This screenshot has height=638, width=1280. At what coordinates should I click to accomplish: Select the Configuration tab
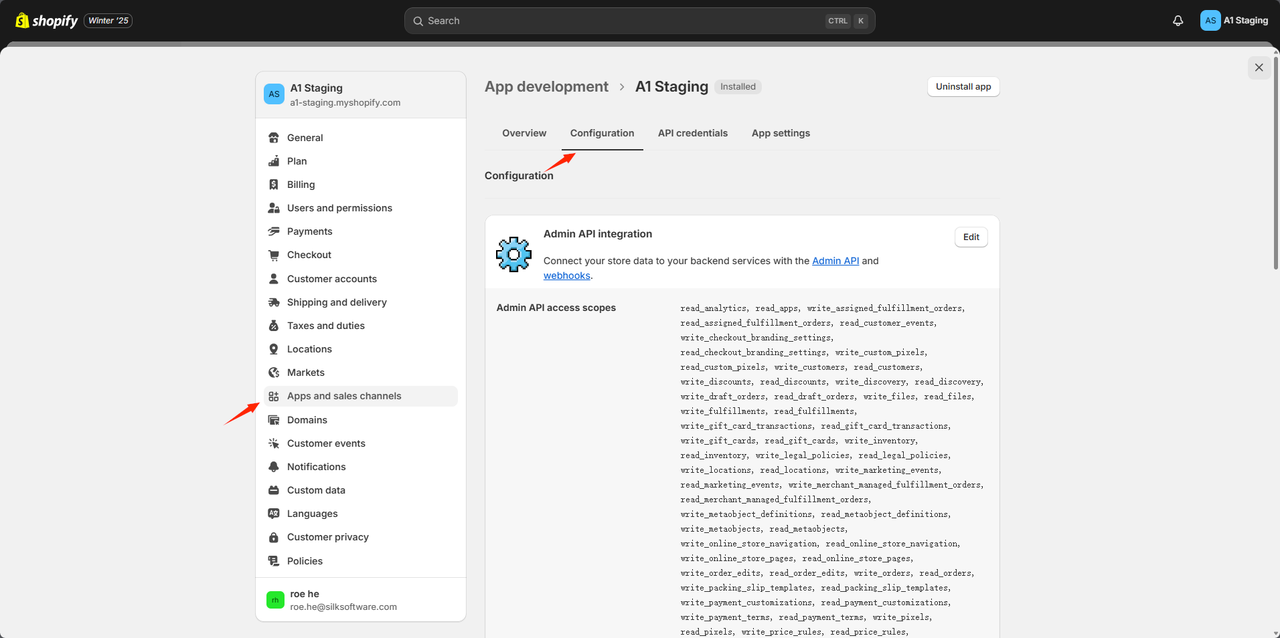[602, 133]
